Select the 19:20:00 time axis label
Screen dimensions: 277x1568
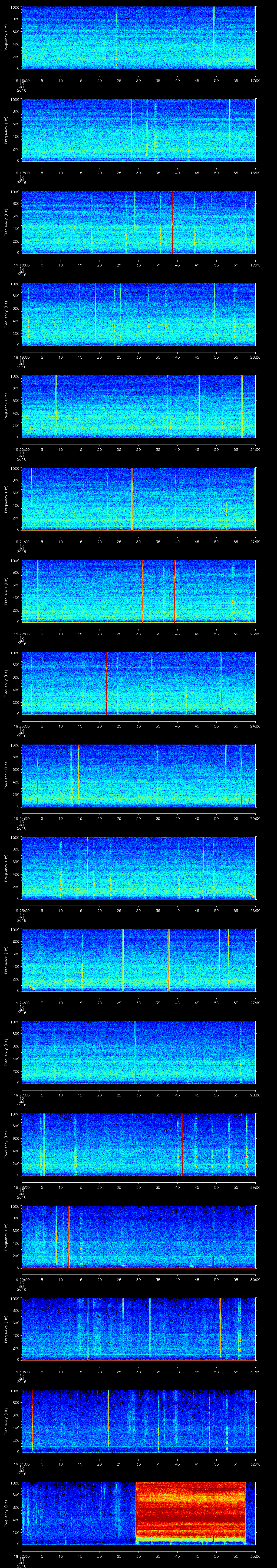pos(22,449)
